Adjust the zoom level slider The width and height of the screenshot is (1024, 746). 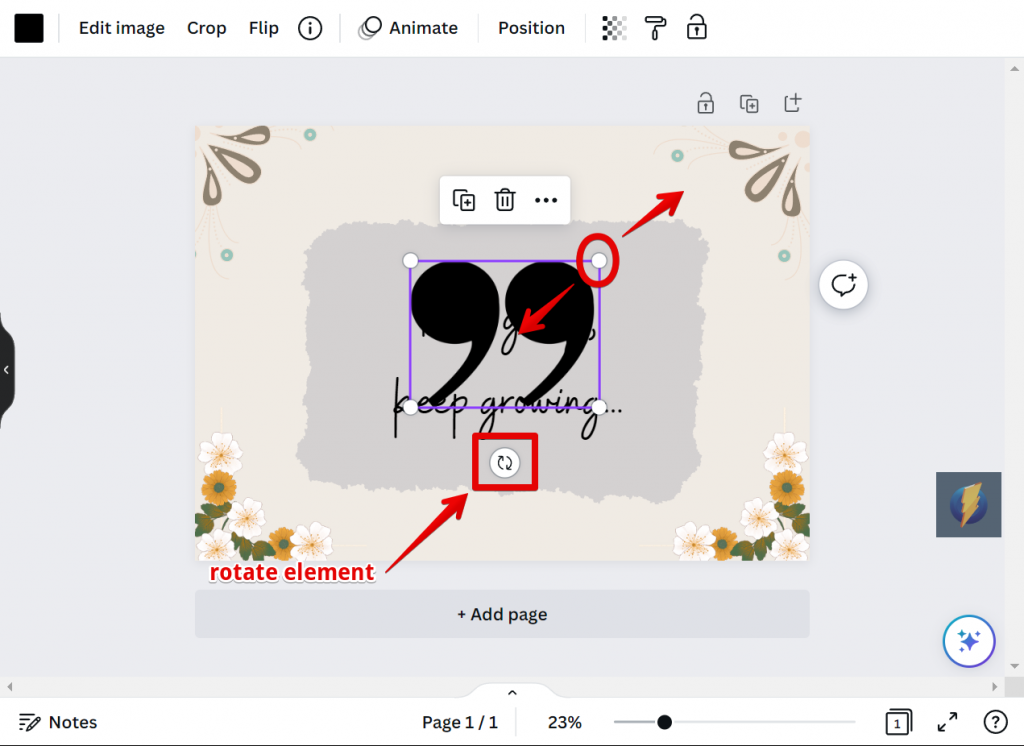tap(664, 721)
